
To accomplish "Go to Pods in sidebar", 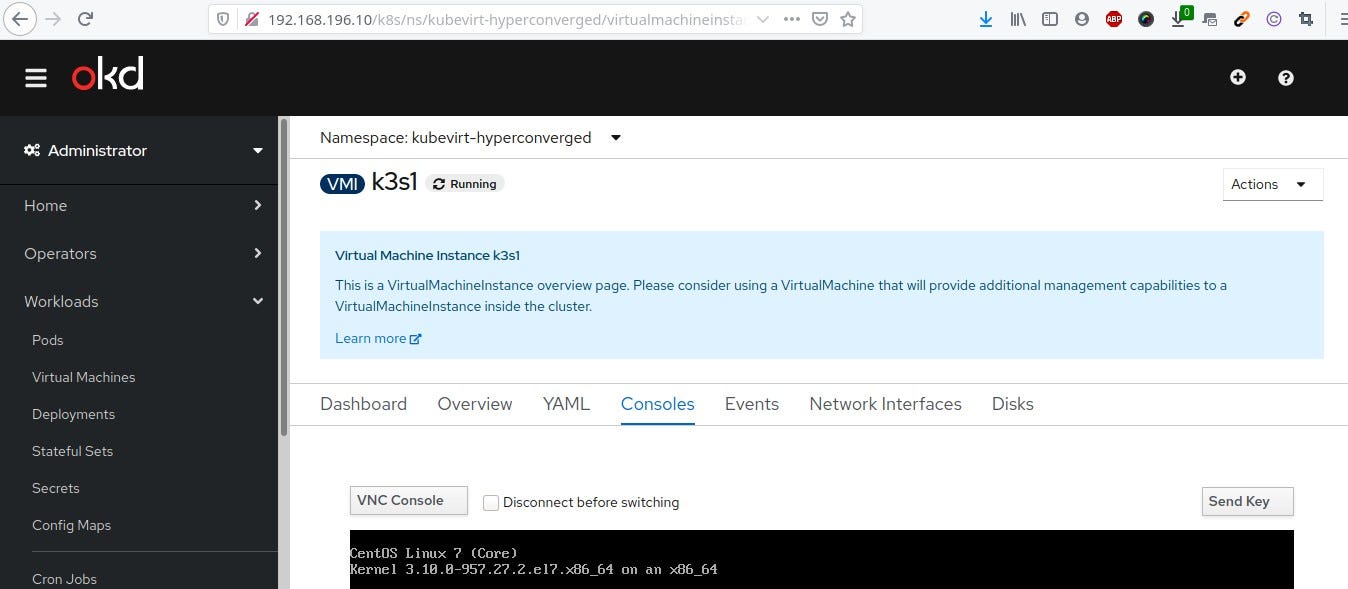I will pyautogui.click(x=48, y=340).
